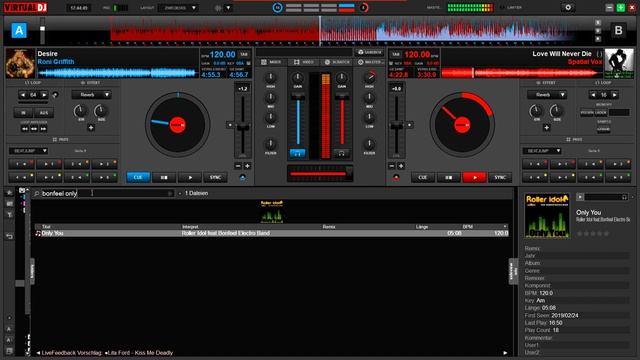Click search field with 'bonfeel only'
Screen dimensions: 640x360
(104, 193)
